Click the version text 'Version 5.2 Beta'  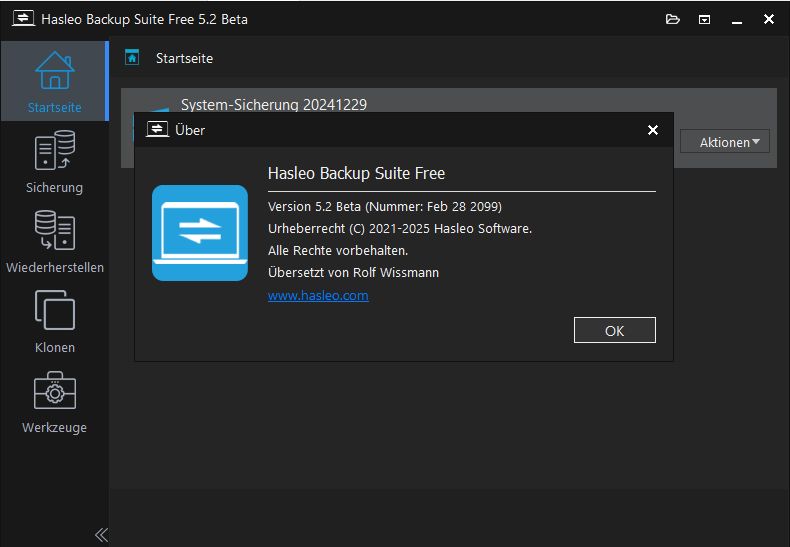point(314,207)
